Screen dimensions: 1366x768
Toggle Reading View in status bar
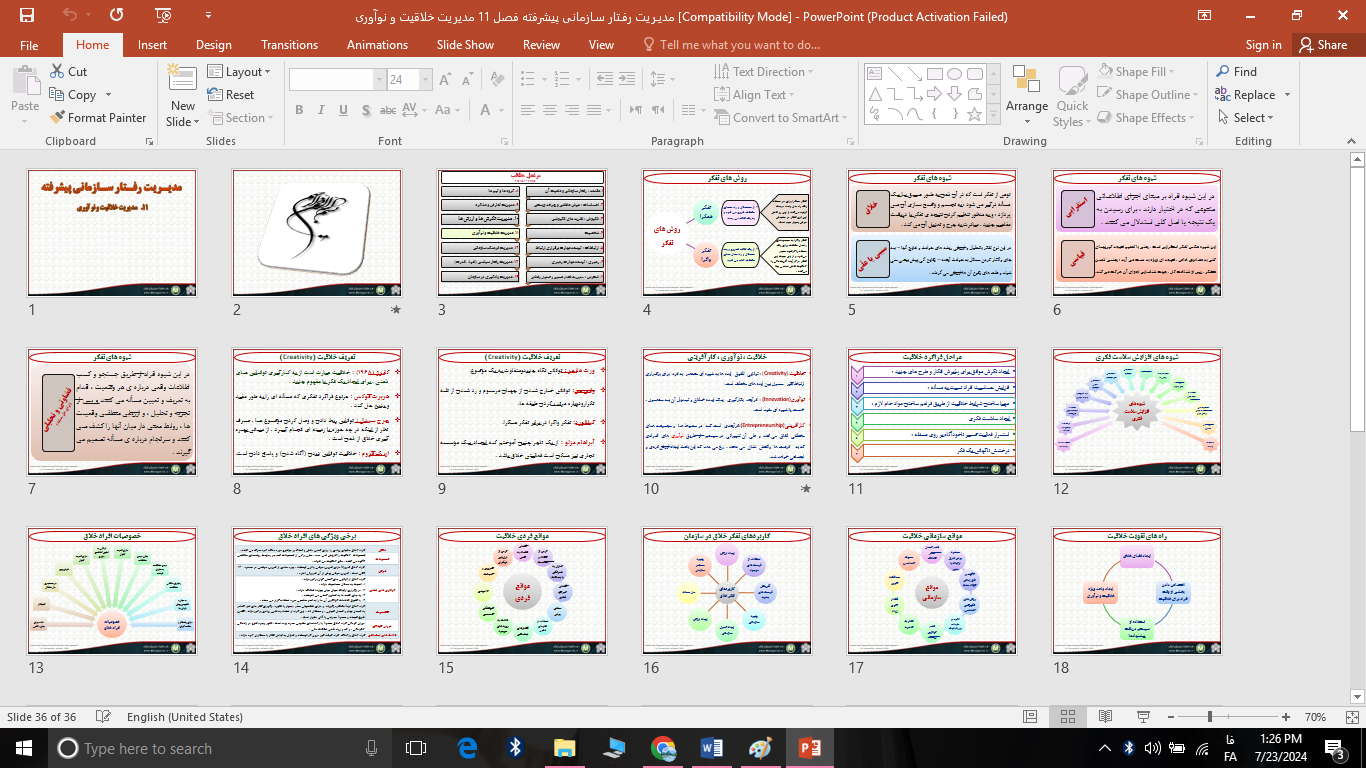click(x=1103, y=717)
